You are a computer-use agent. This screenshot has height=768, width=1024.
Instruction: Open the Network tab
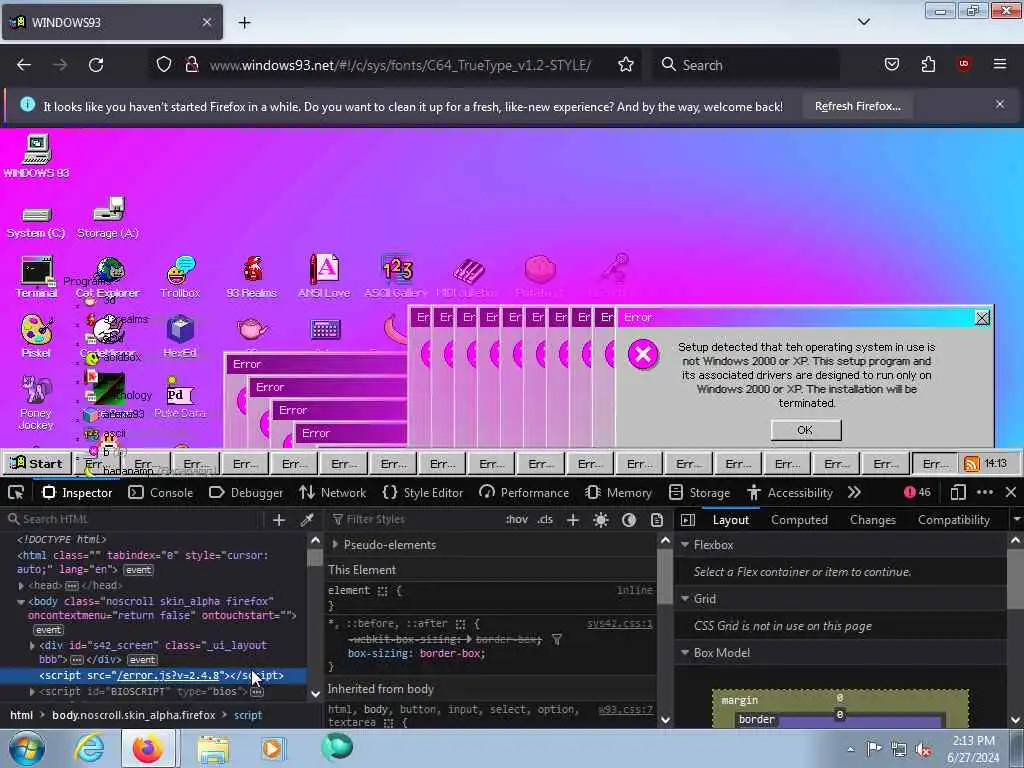tap(332, 492)
